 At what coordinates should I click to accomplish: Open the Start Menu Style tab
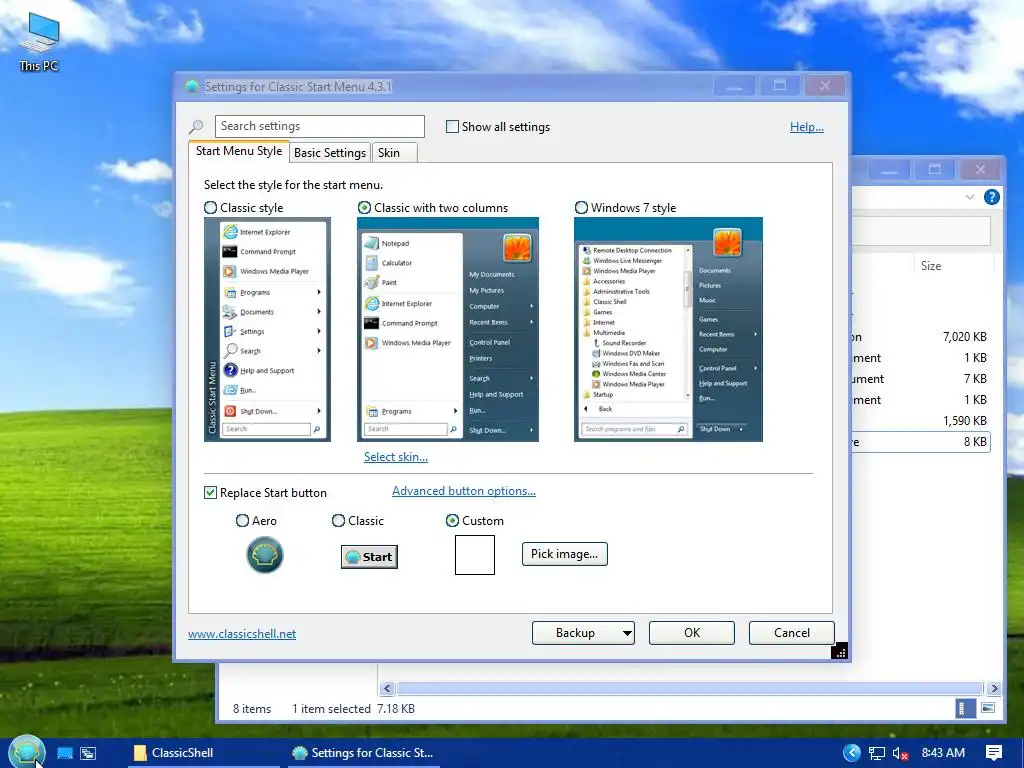point(238,151)
